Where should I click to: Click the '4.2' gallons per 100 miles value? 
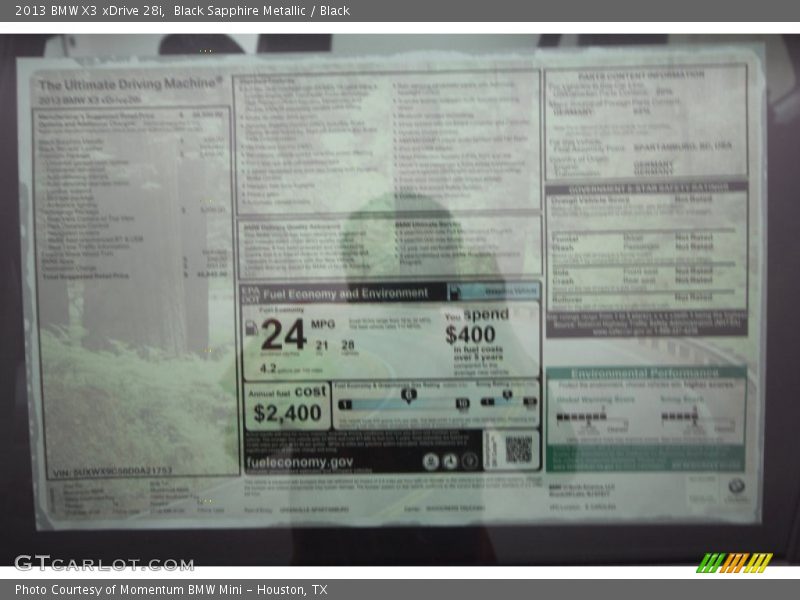[x=268, y=368]
